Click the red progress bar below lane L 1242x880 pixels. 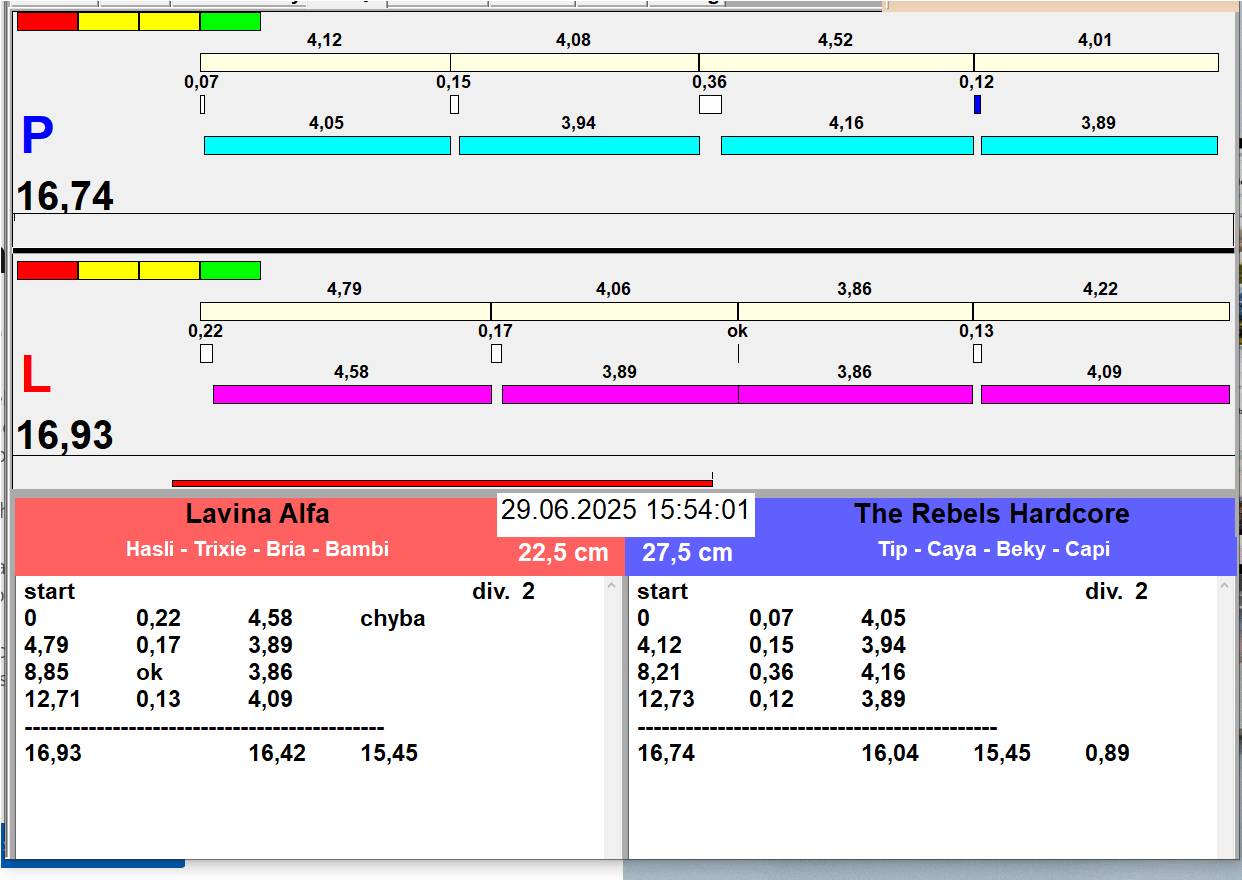point(441,483)
